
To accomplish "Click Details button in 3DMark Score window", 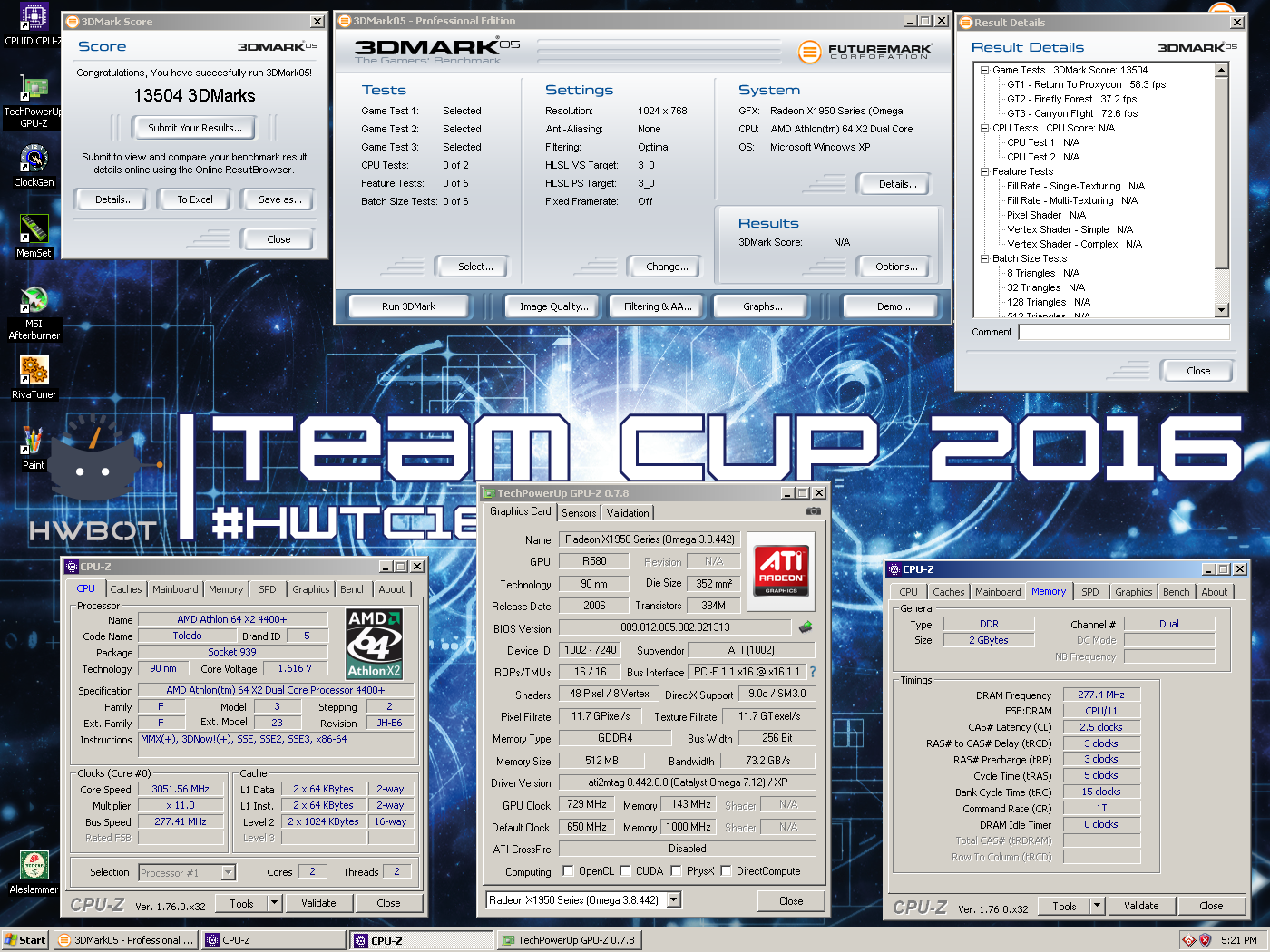I will pyautogui.click(x=113, y=199).
